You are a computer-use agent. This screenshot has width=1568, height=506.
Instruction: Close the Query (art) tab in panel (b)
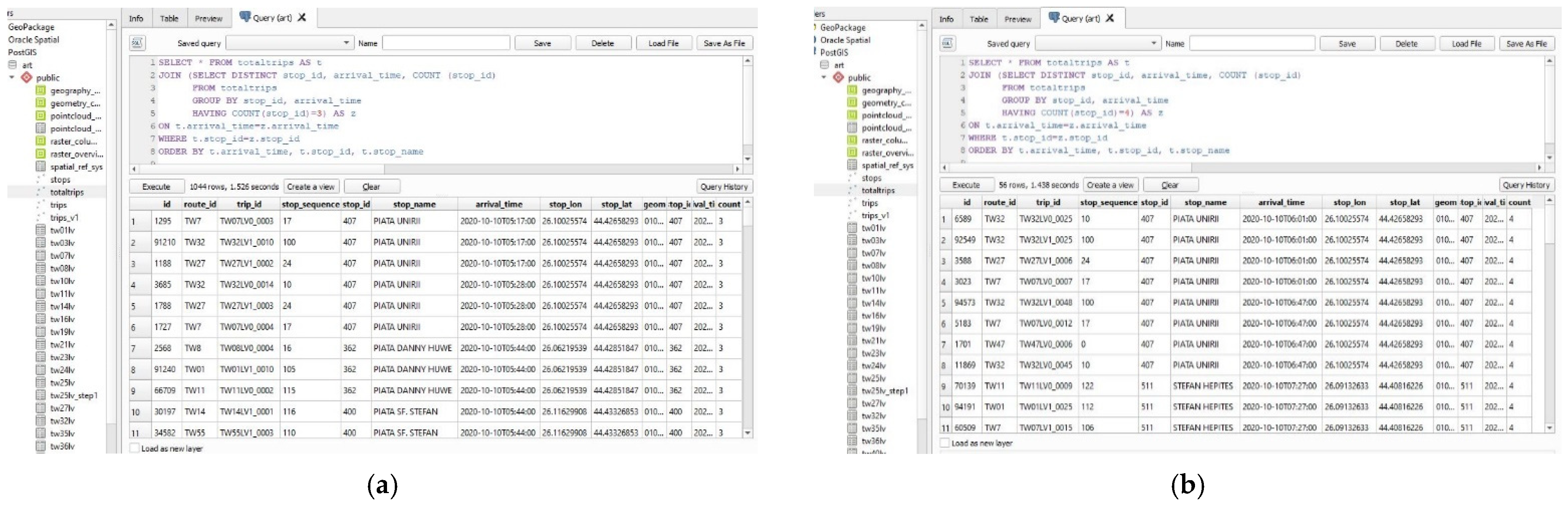(x=1110, y=18)
